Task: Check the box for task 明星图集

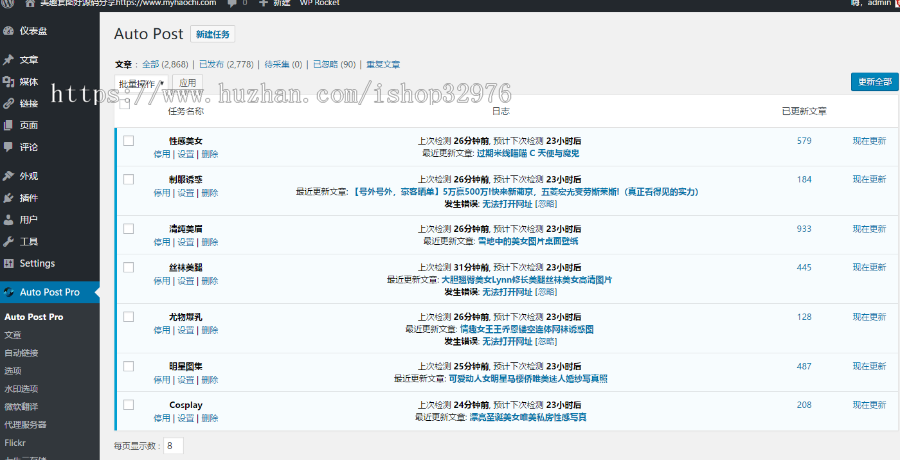Action: pos(129,366)
